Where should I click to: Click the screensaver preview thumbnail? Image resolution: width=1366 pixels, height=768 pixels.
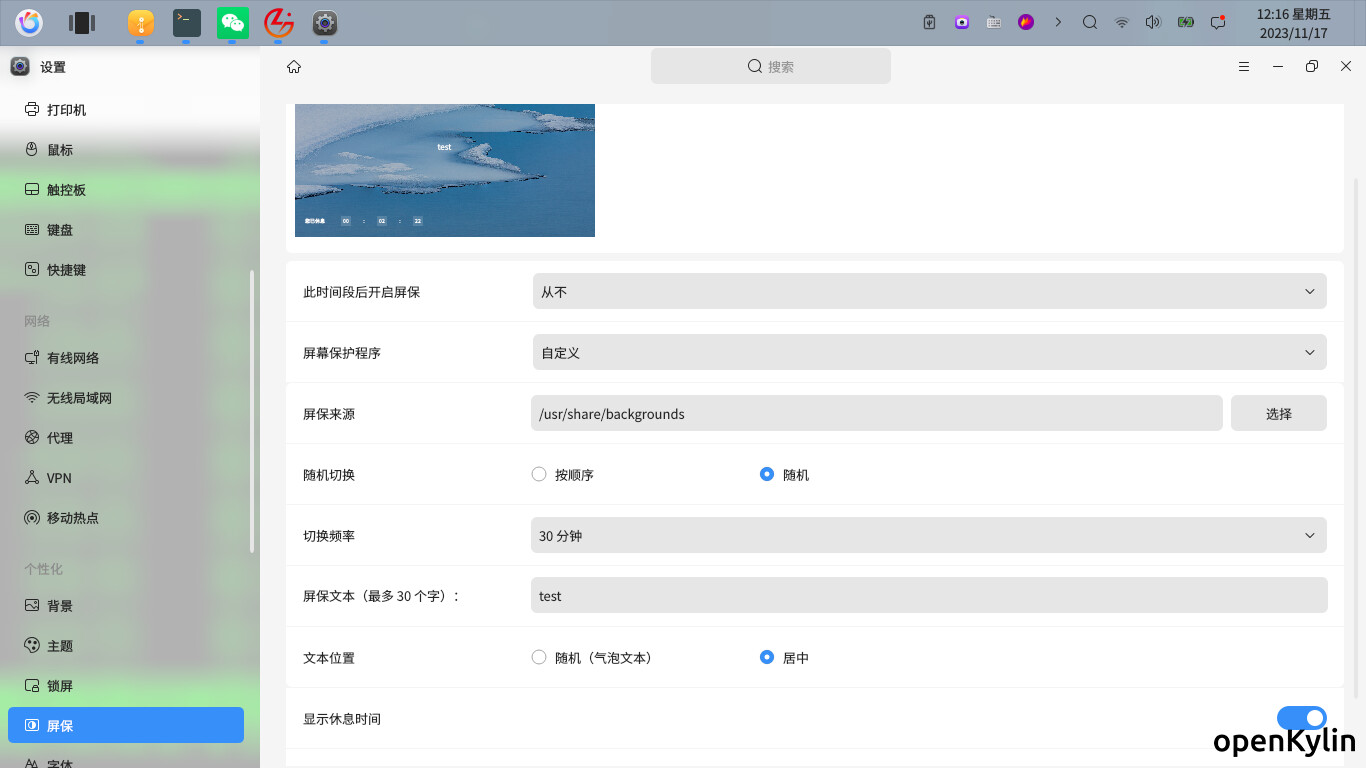tap(445, 170)
